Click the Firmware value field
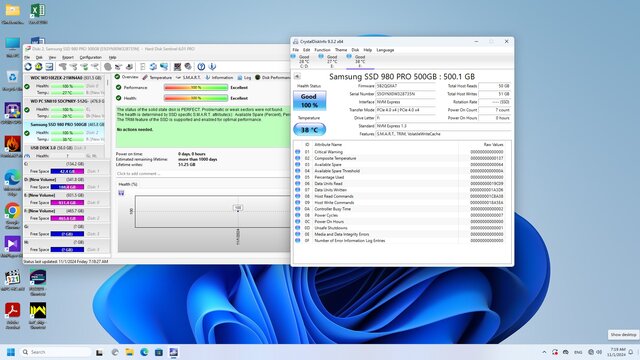The width and height of the screenshot is (640, 360). click(405, 86)
